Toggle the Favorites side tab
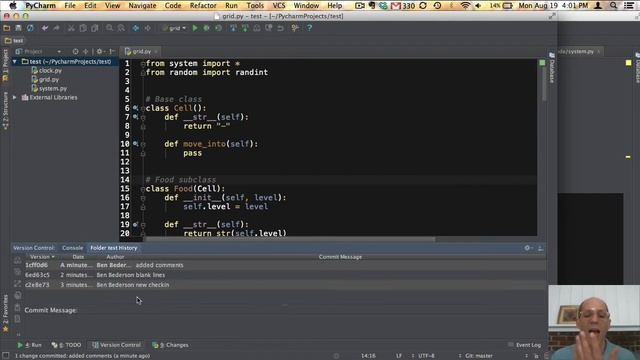The height and width of the screenshot is (360, 640). point(5,313)
